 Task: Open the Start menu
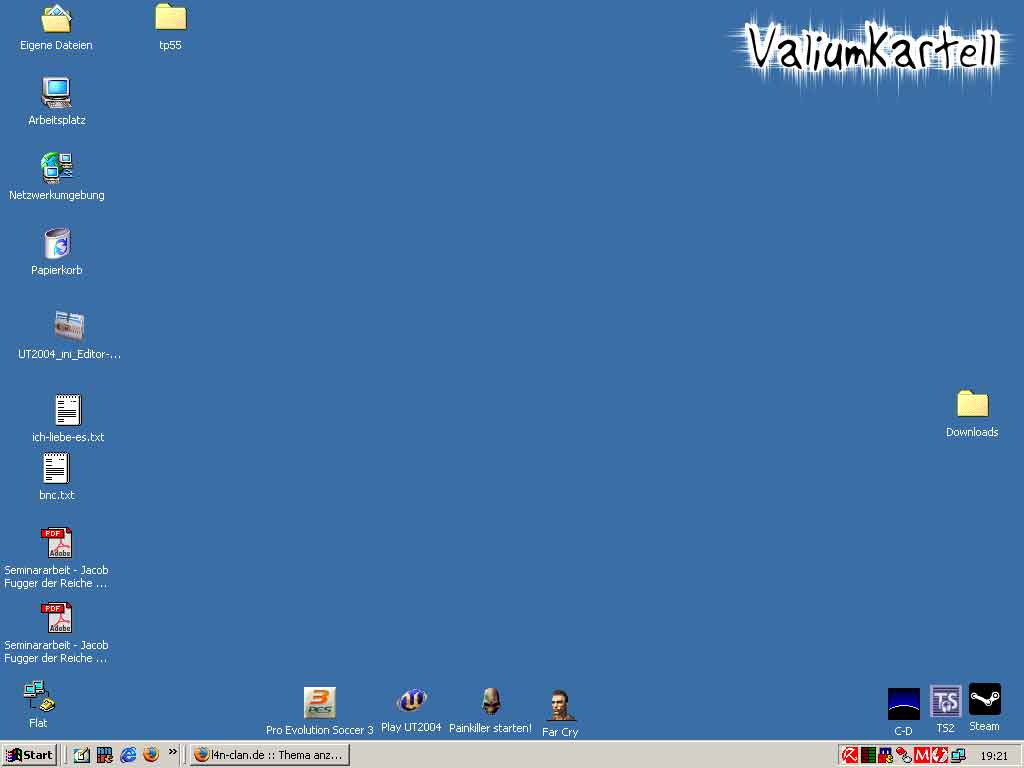29,755
